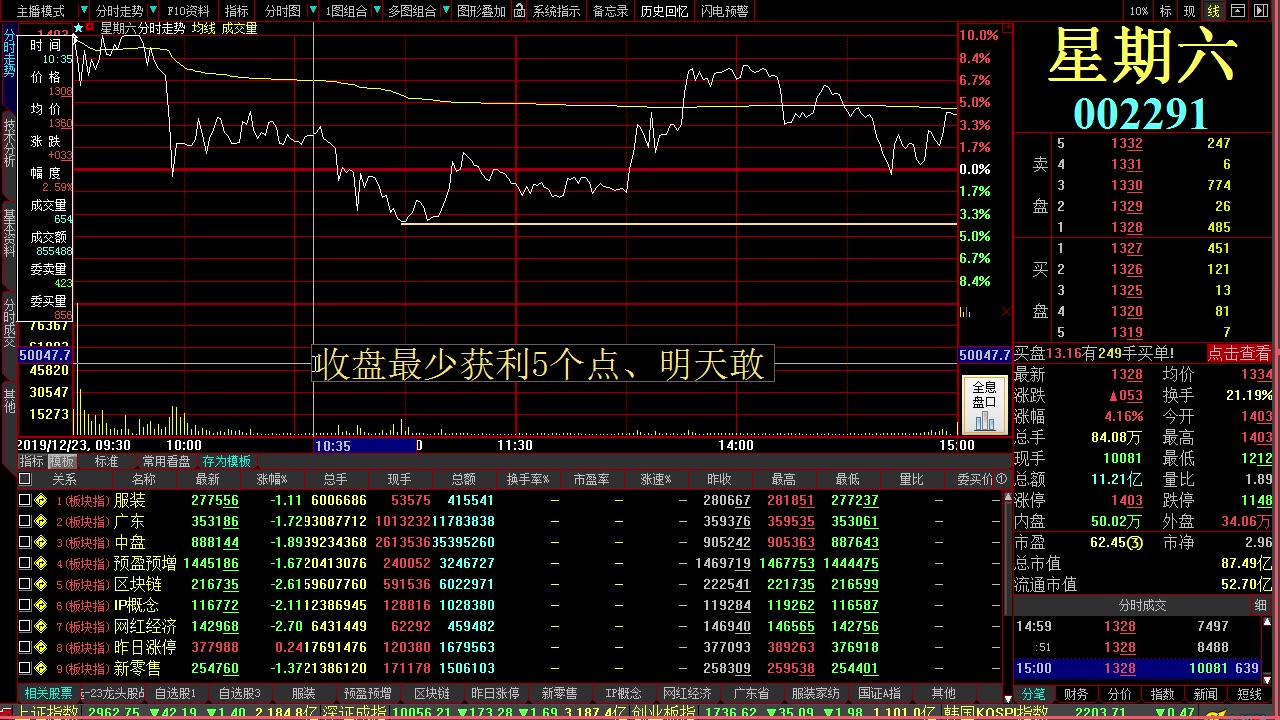Viewport: 1280px width, 720px height.
Task: Click the diamond icon on the 新零售 row
Action: [x=41, y=668]
